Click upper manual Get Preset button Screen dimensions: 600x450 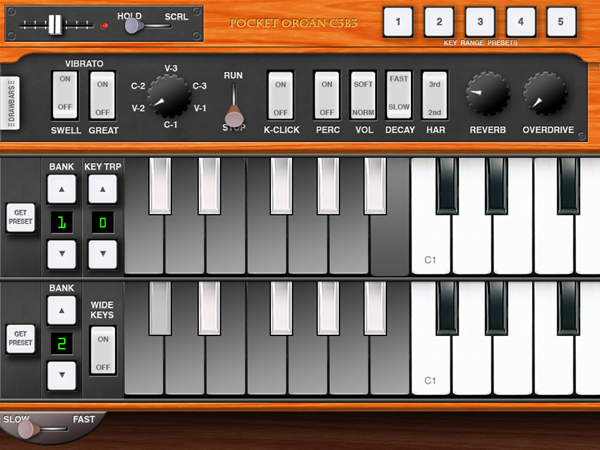pos(21,217)
